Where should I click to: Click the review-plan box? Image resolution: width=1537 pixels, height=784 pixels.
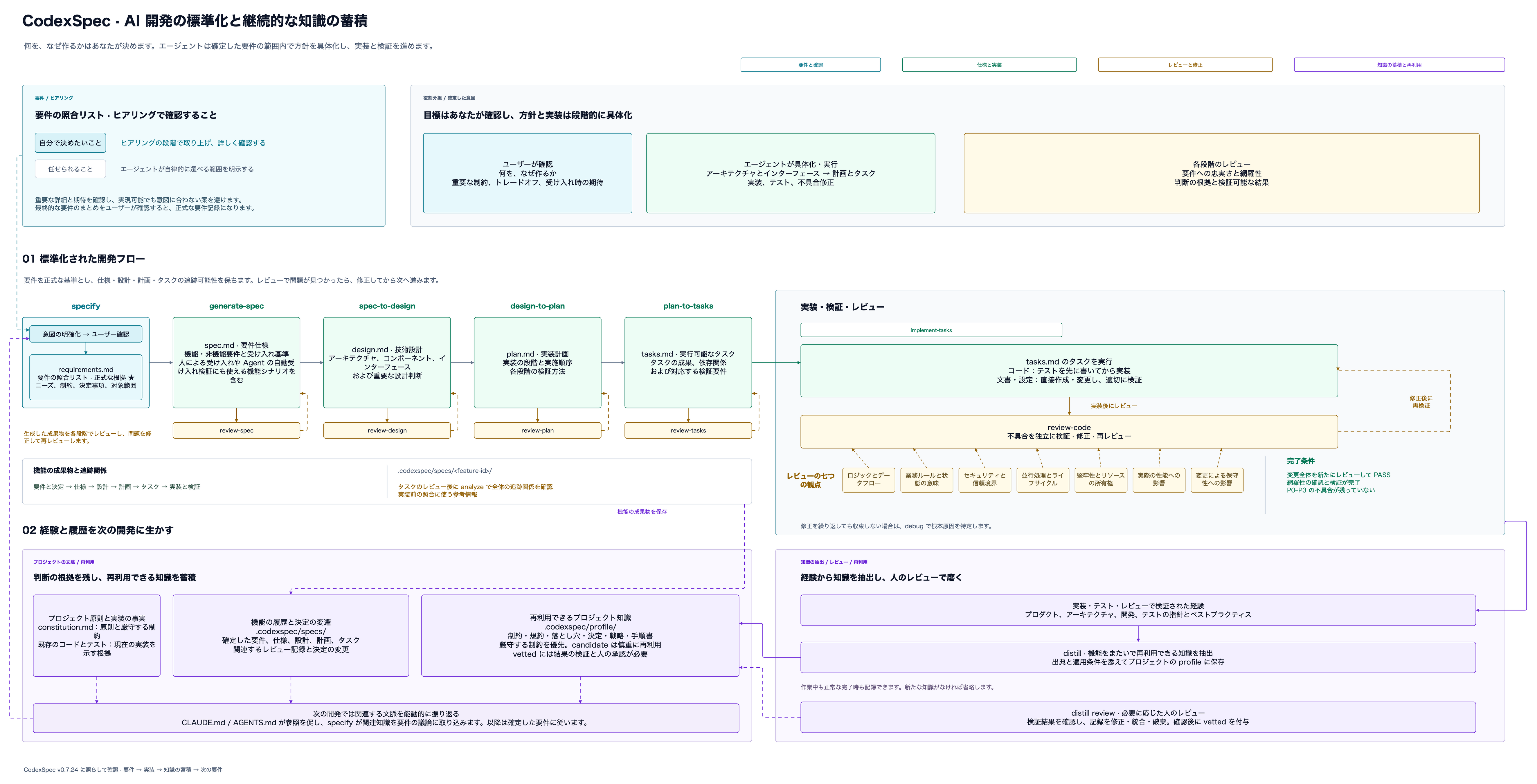(538, 430)
